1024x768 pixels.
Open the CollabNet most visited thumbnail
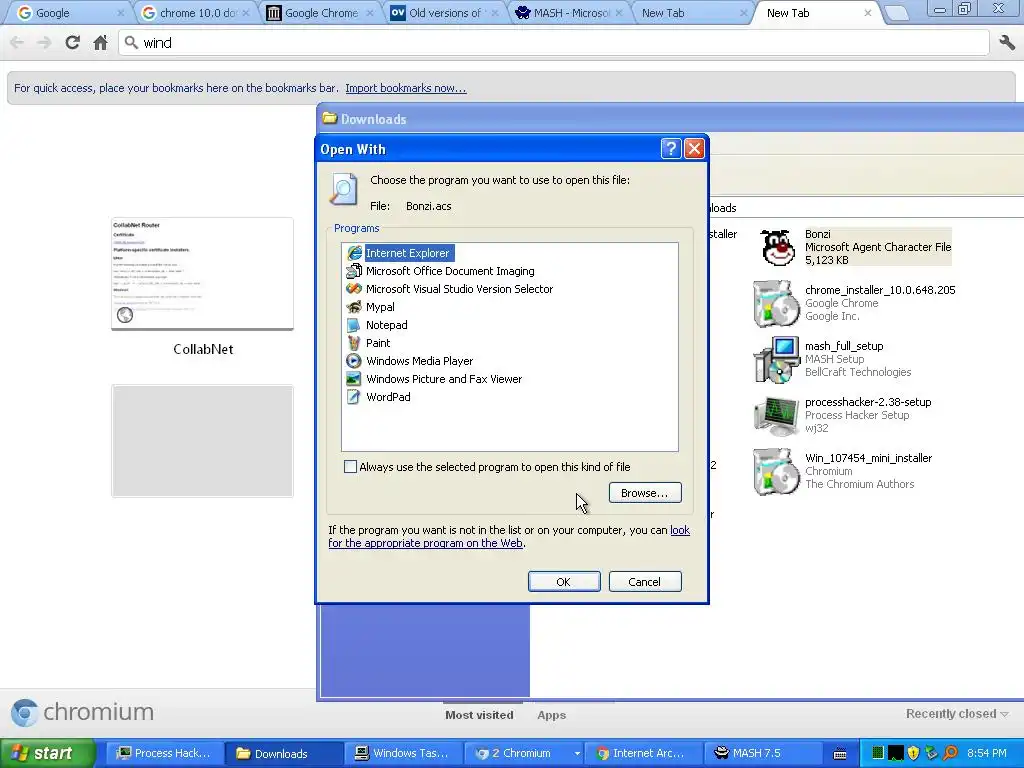coord(202,274)
